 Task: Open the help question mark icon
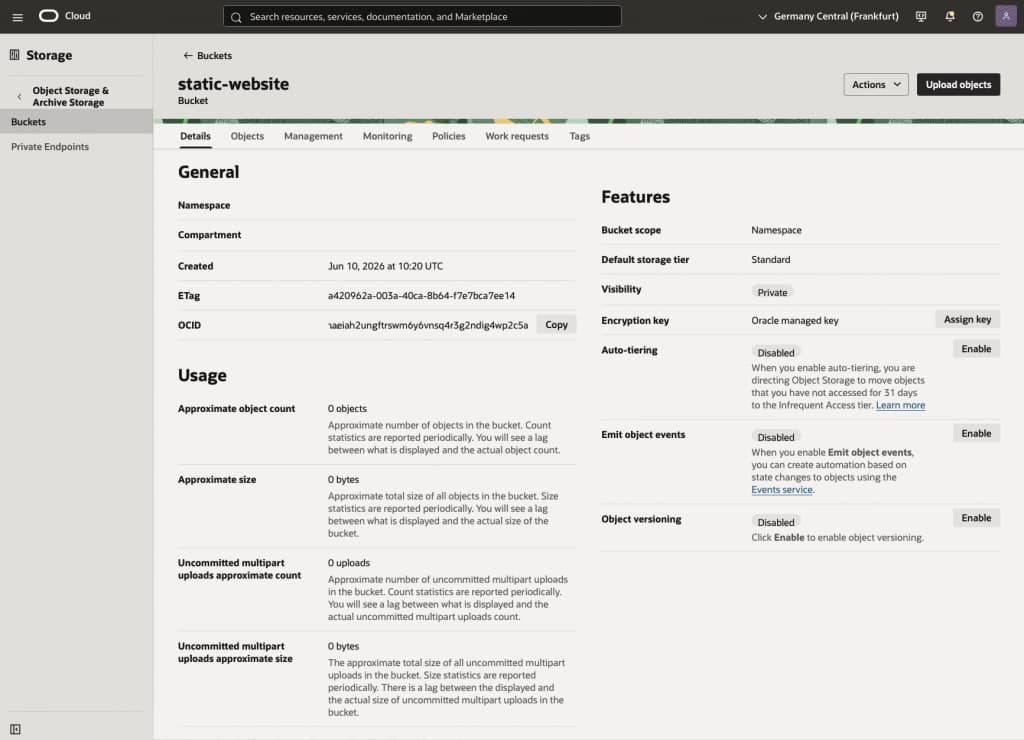(x=978, y=16)
